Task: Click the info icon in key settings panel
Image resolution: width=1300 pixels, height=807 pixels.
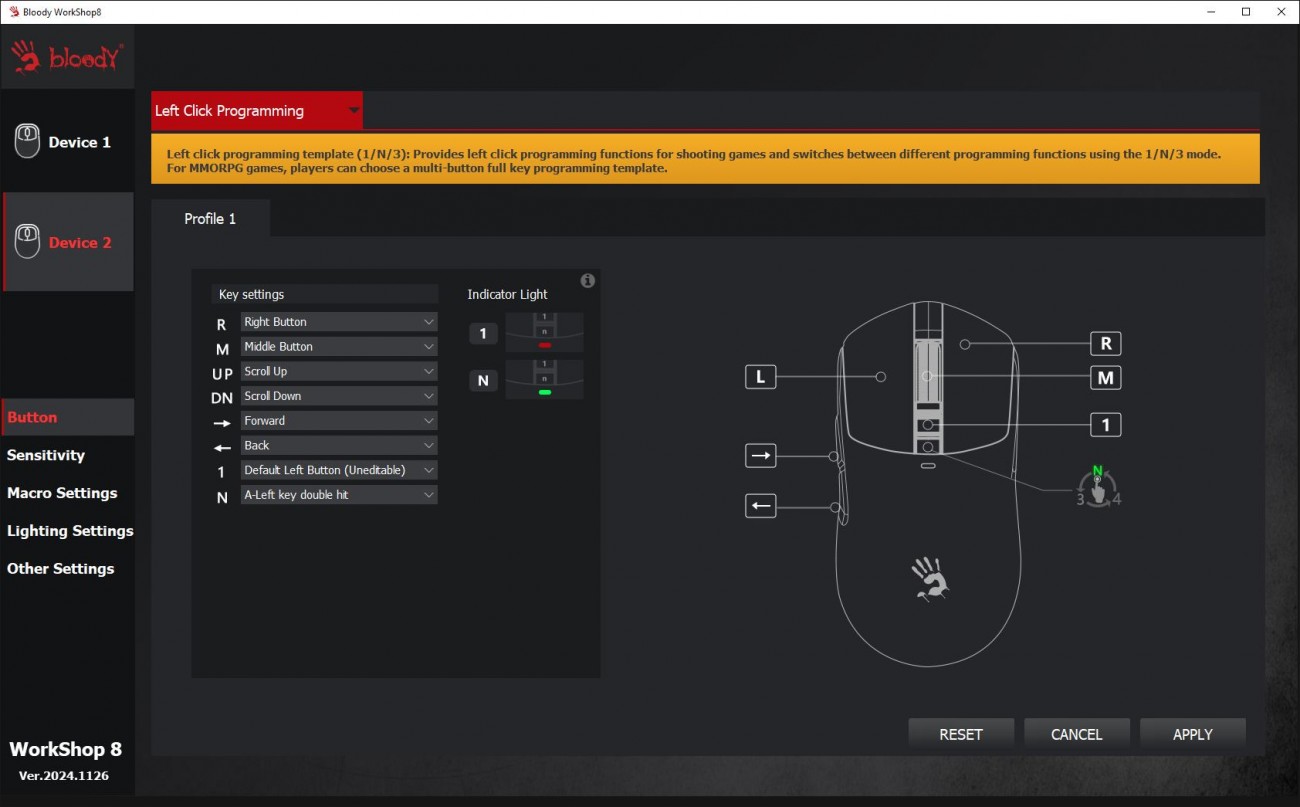Action: coord(588,281)
